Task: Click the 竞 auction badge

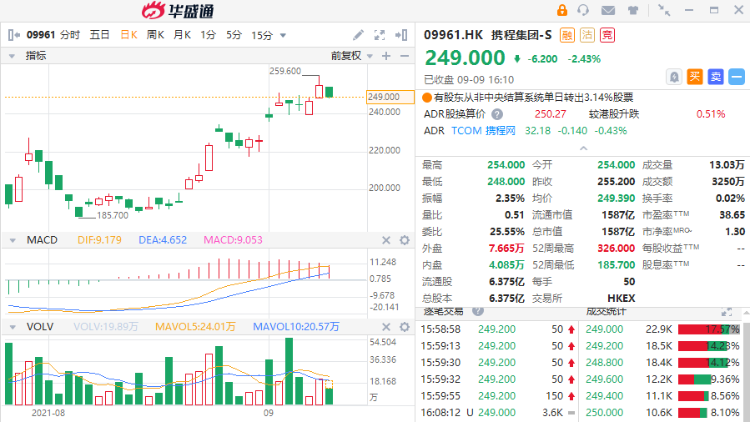Action: (607, 35)
